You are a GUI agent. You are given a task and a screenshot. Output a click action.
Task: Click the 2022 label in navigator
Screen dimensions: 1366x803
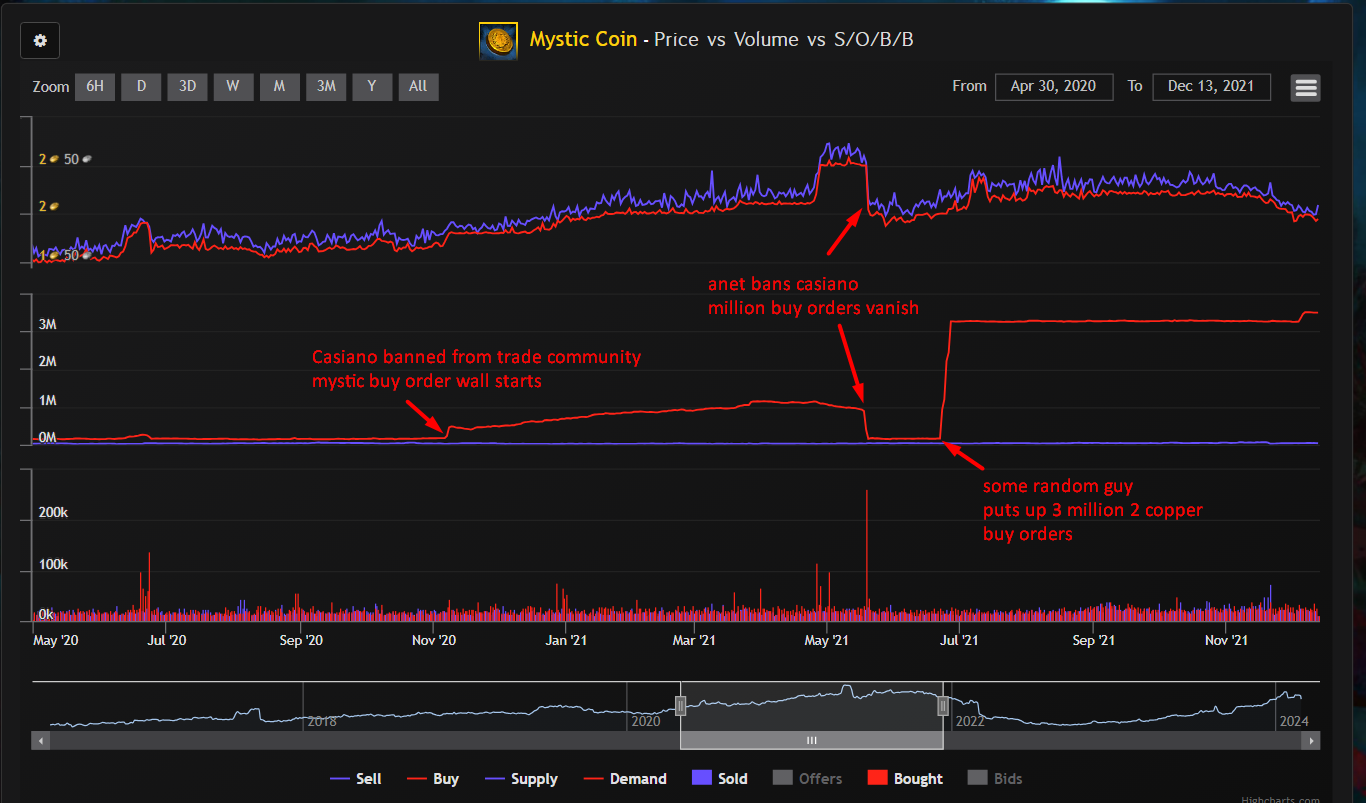[x=971, y=721]
